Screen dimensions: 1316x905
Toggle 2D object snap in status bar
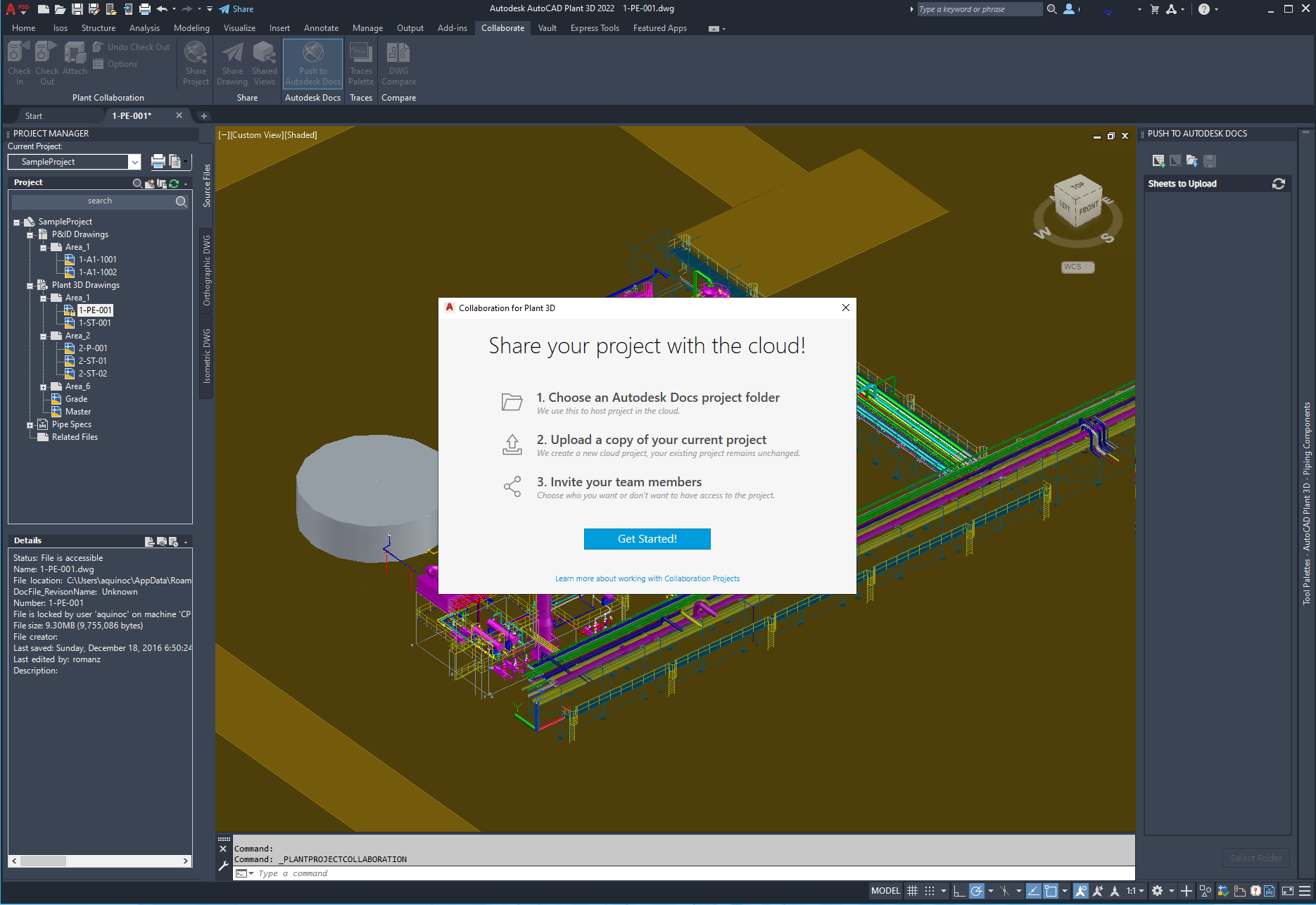[x=1051, y=891]
